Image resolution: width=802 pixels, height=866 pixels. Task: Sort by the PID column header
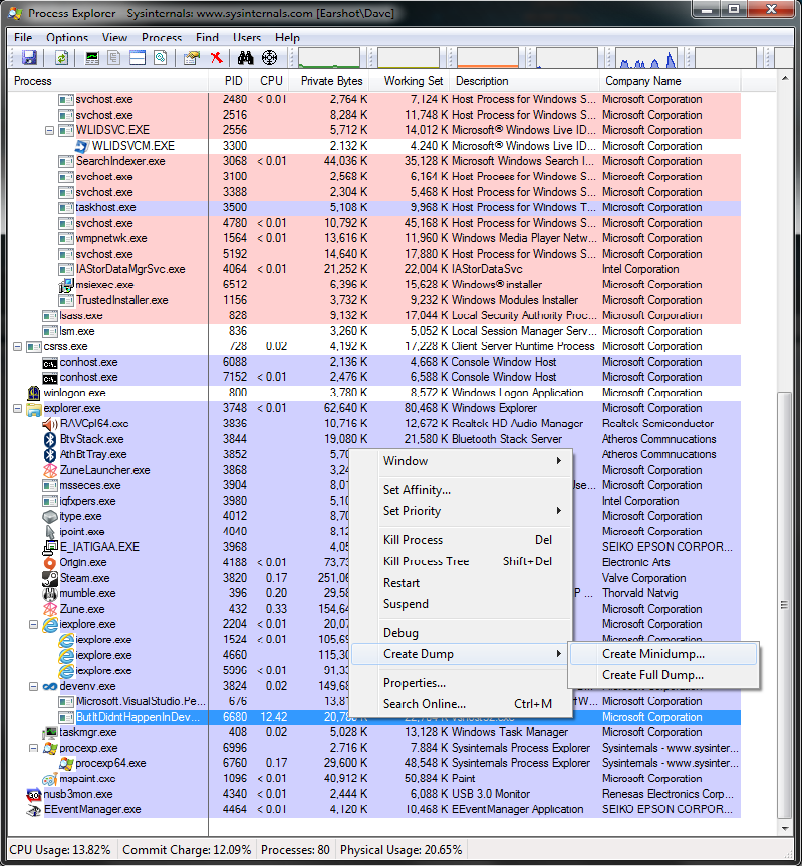[229, 81]
